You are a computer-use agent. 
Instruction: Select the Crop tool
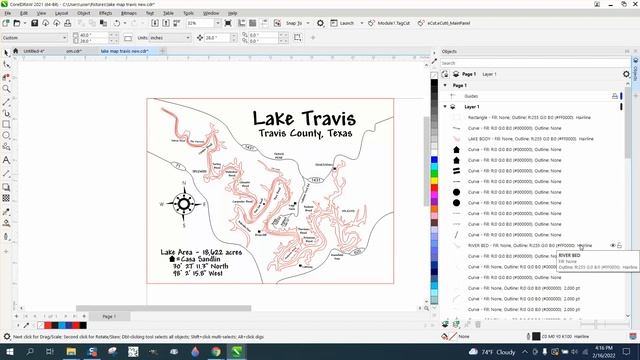click(x=6, y=77)
